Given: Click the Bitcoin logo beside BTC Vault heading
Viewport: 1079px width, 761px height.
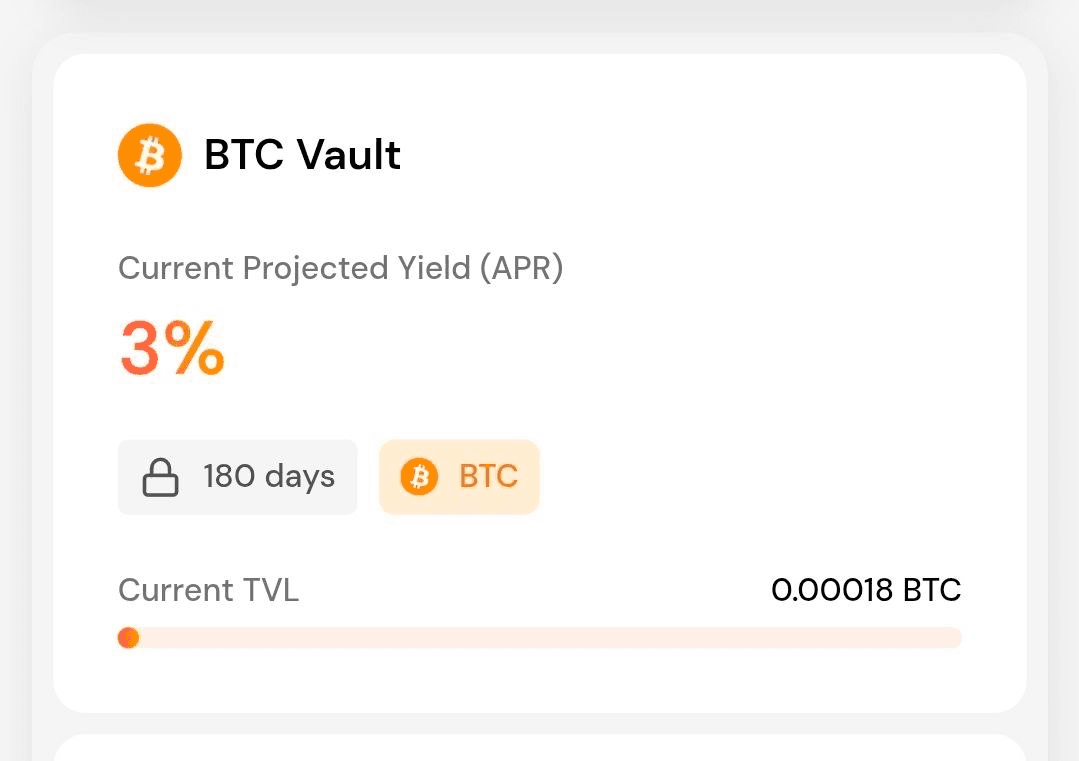Looking at the screenshot, I should [x=149, y=156].
